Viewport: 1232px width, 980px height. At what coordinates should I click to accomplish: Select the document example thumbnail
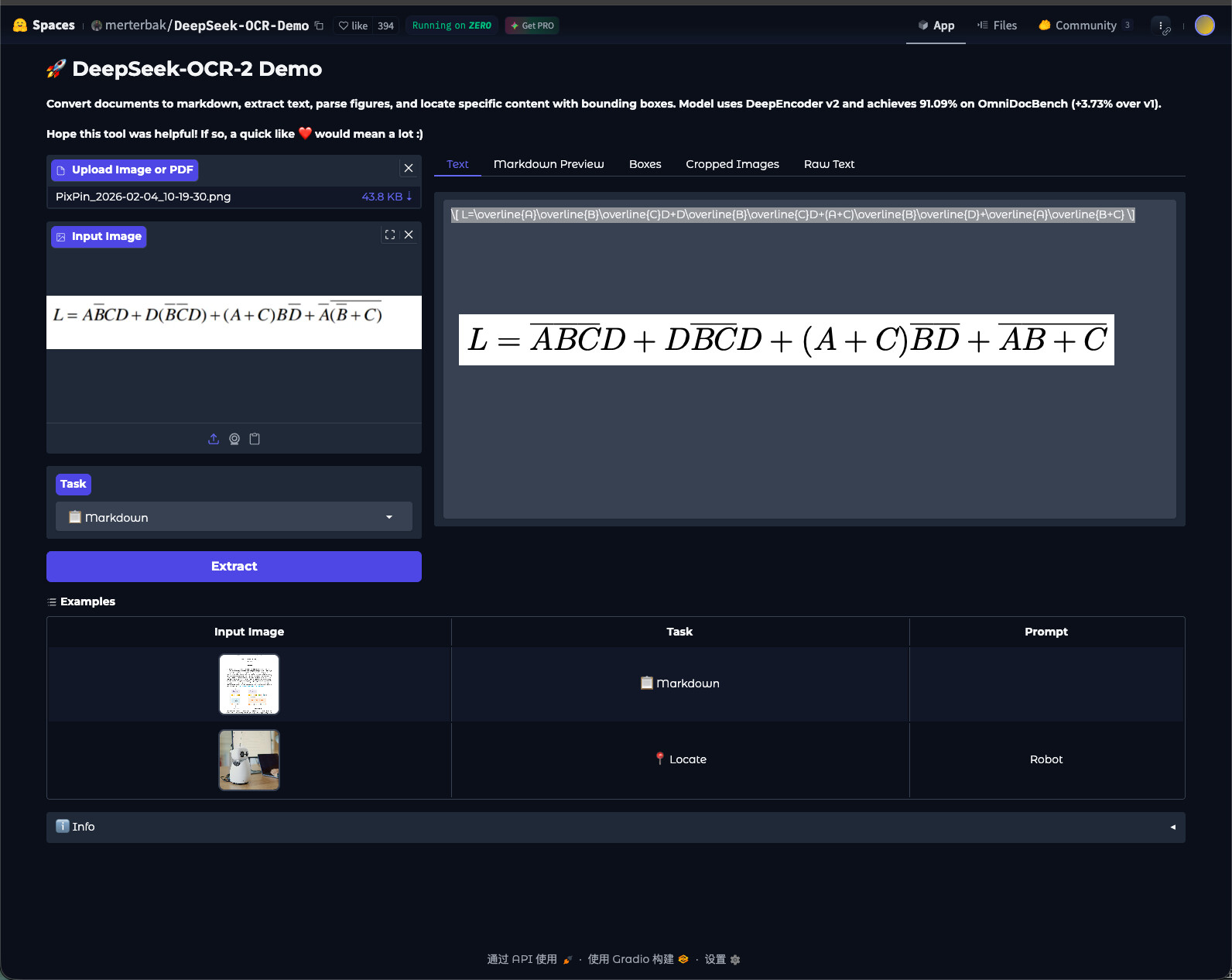(x=249, y=684)
